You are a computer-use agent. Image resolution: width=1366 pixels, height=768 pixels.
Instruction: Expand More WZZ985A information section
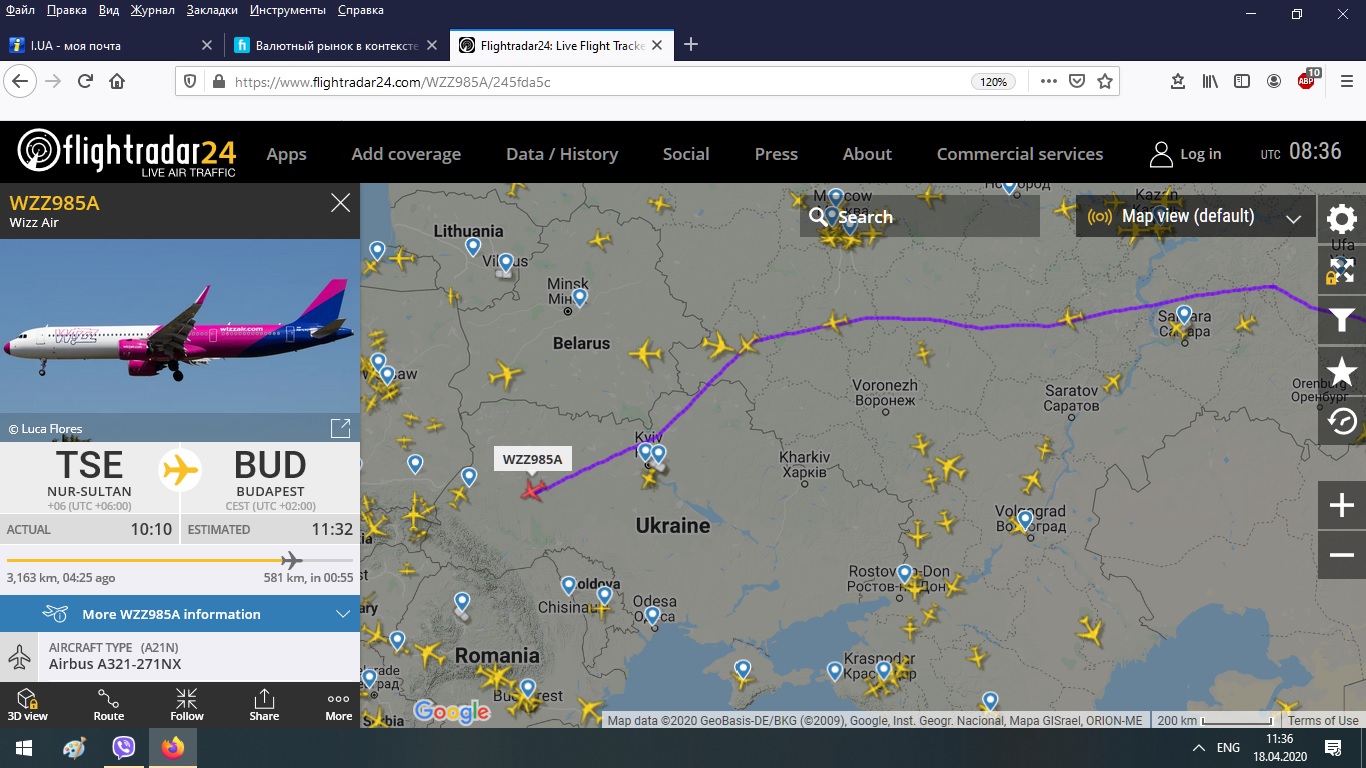pos(180,614)
